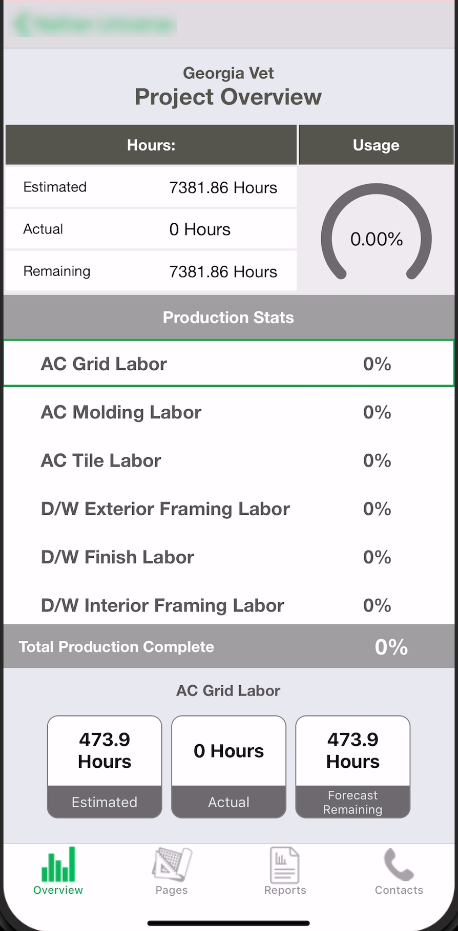Tap the Usage gauge showing 0.00%
Image resolution: width=458 pixels, height=931 pixels.
376,233
